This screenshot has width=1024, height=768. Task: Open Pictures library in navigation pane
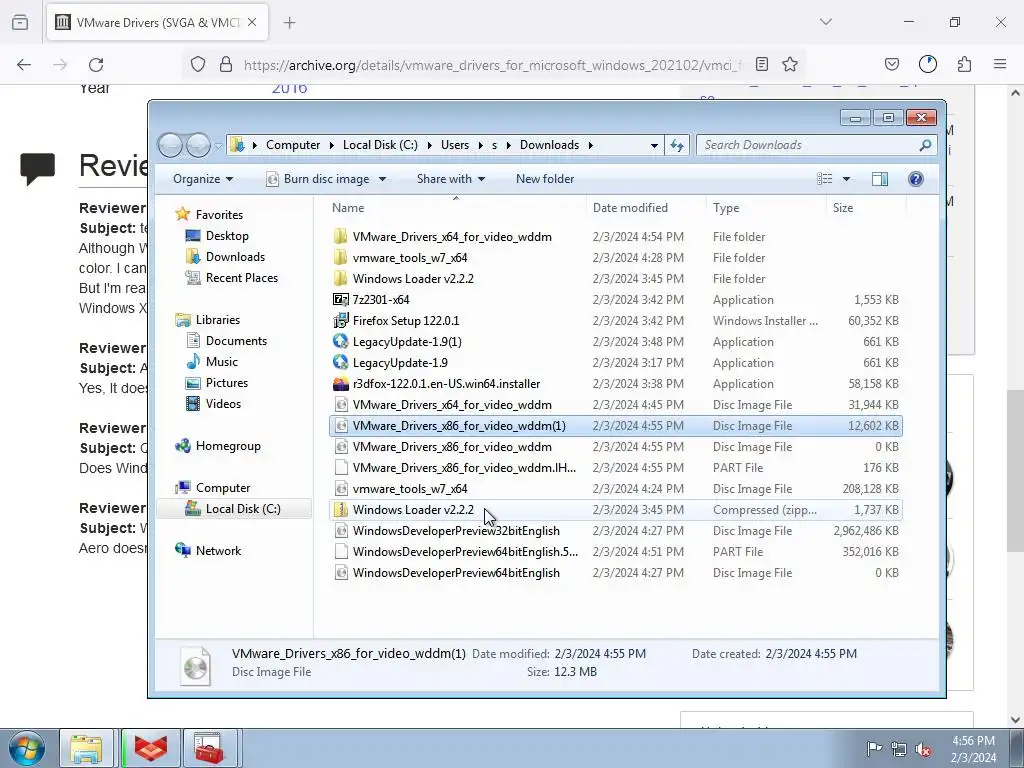tap(227, 383)
